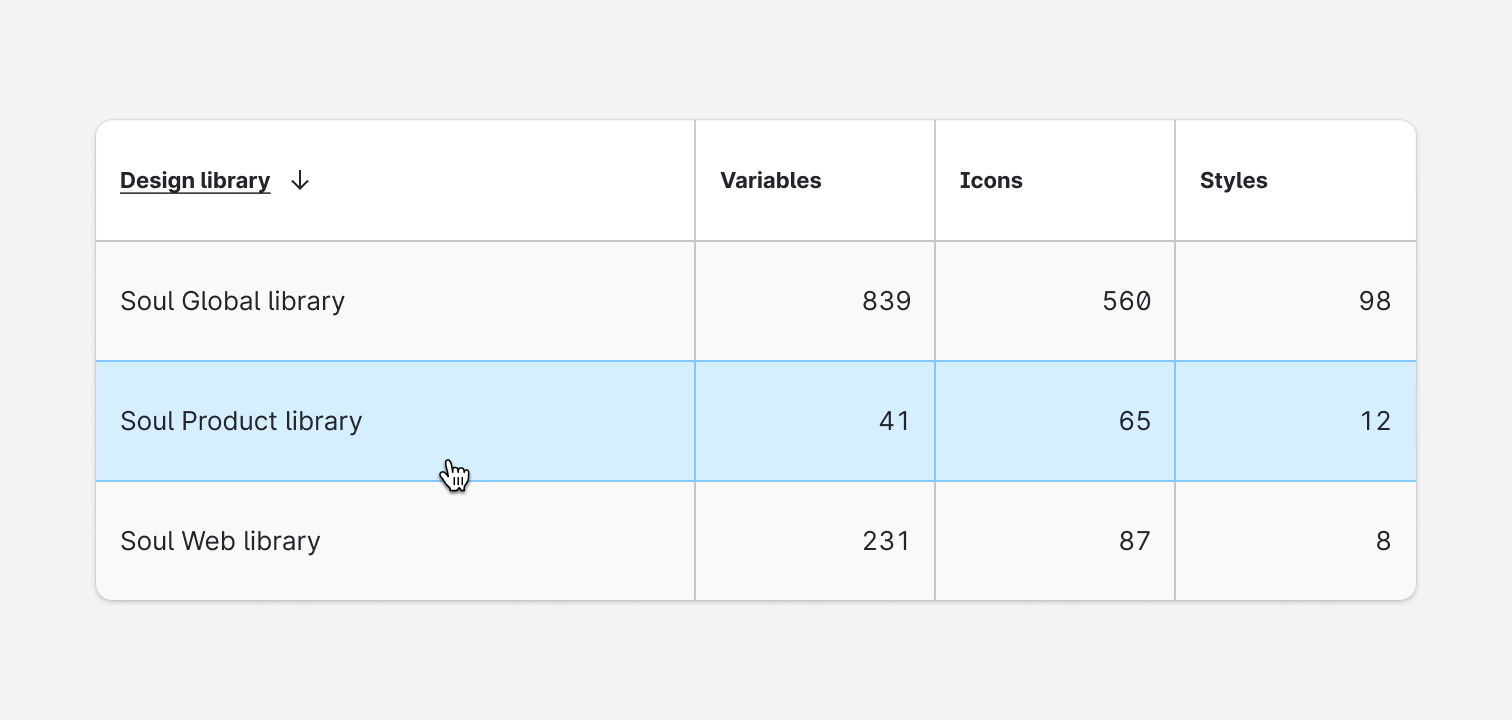Sort the table by Icons column
Screen dimensions: 1512x720
[990, 180]
